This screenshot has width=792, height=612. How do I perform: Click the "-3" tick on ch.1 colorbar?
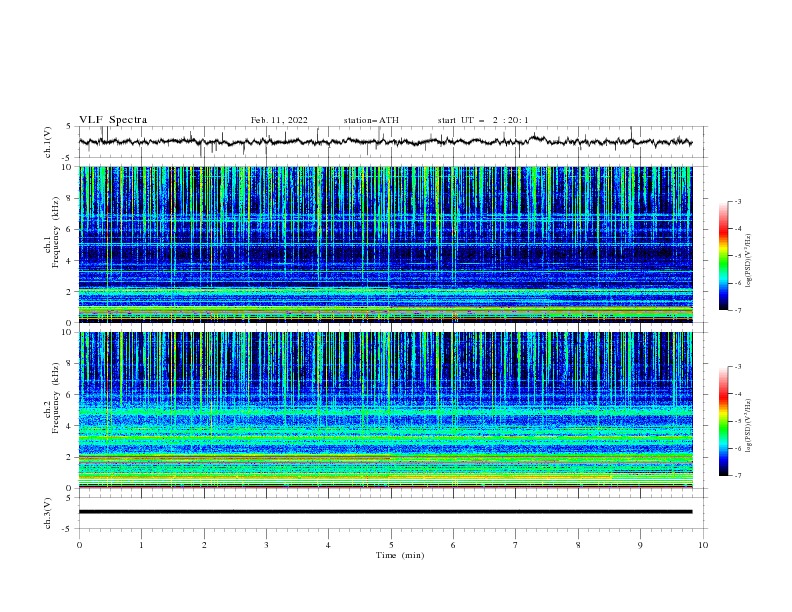tap(738, 201)
